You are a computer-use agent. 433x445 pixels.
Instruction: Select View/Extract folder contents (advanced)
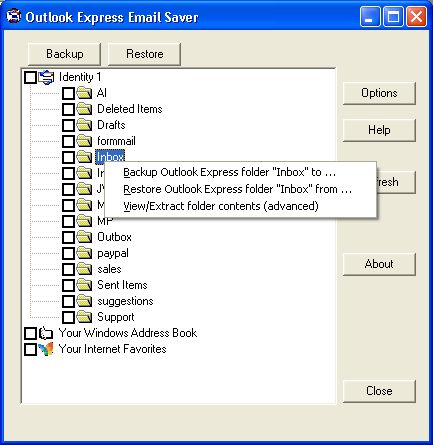tap(221, 206)
